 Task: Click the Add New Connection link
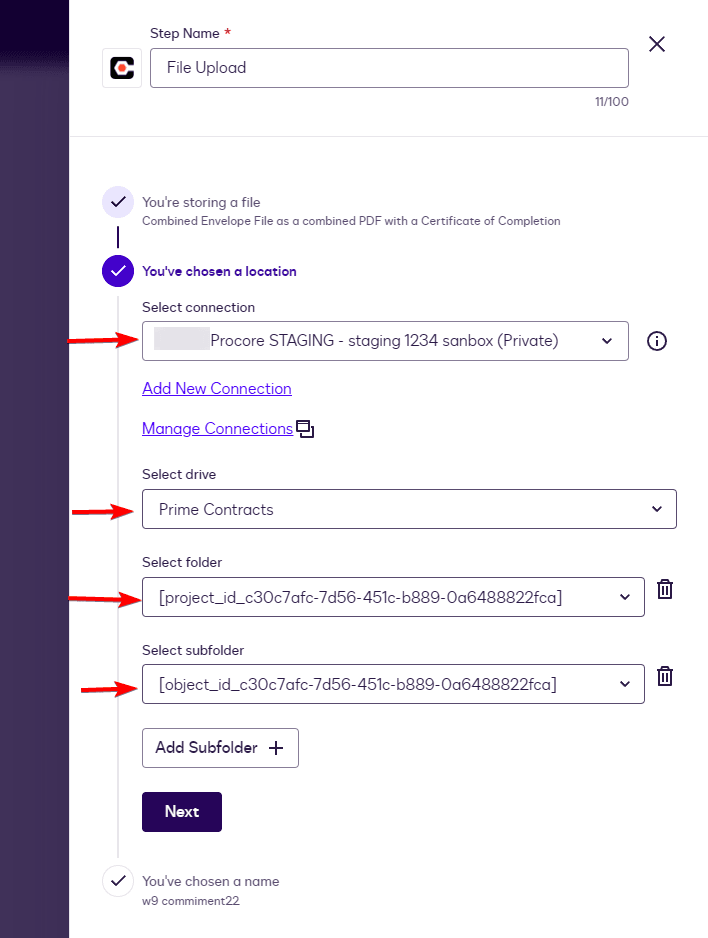coord(217,388)
